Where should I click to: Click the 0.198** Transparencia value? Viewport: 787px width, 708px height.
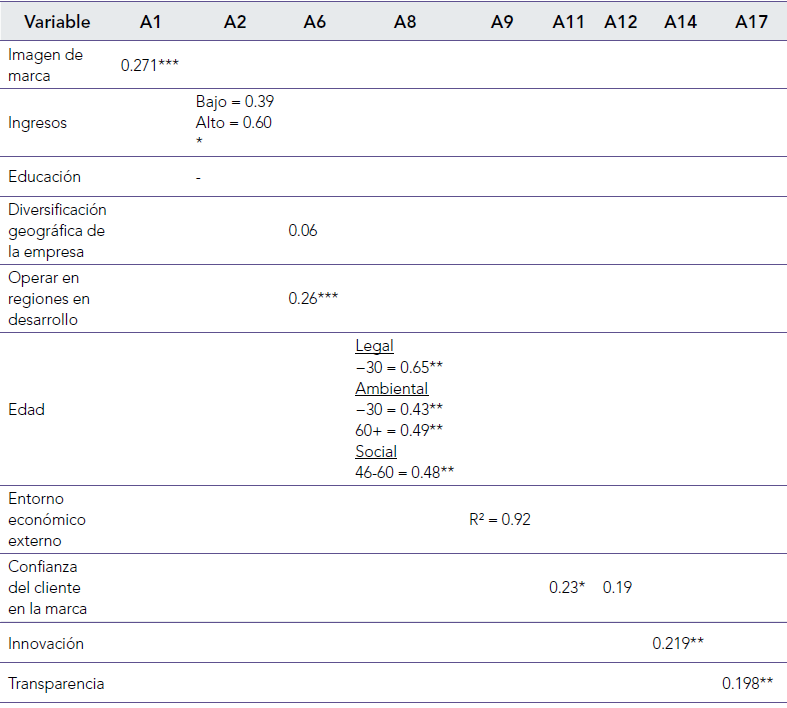click(x=747, y=684)
